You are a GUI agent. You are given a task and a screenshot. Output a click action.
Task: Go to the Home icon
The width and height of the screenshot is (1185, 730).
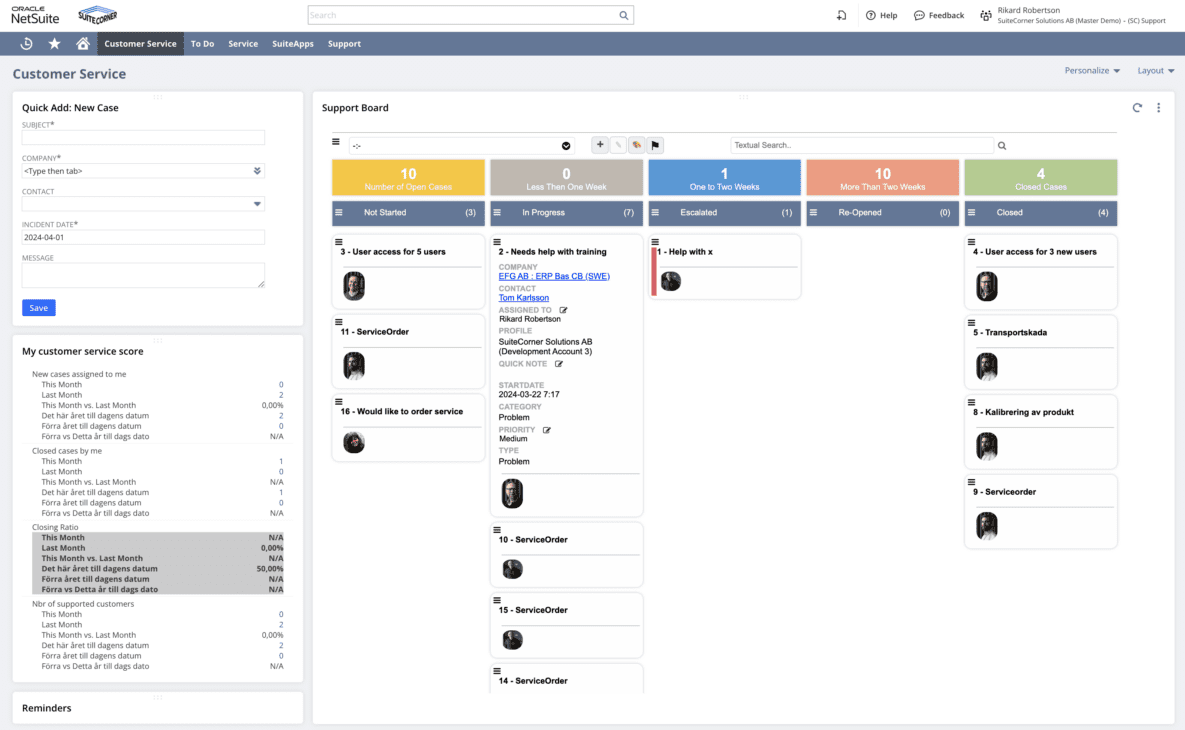(82, 44)
